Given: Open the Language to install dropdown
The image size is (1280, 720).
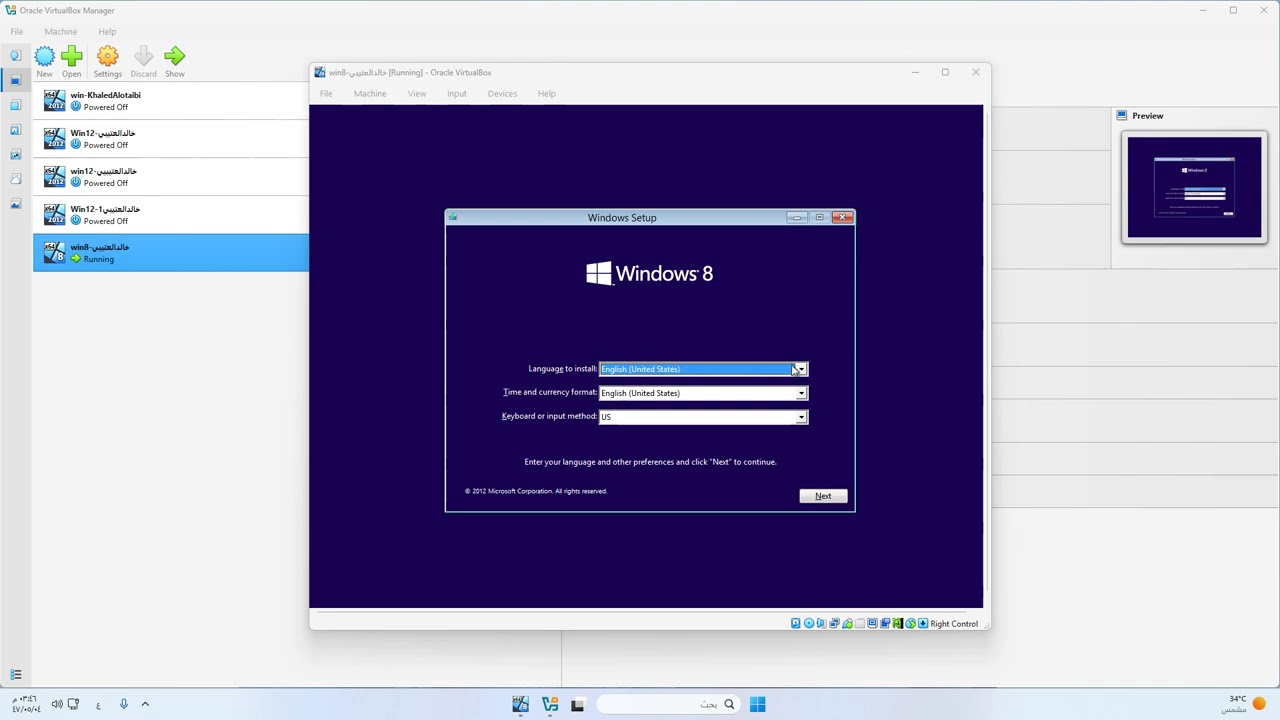Looking at the screenshot, I should click(x=801, y=369).
